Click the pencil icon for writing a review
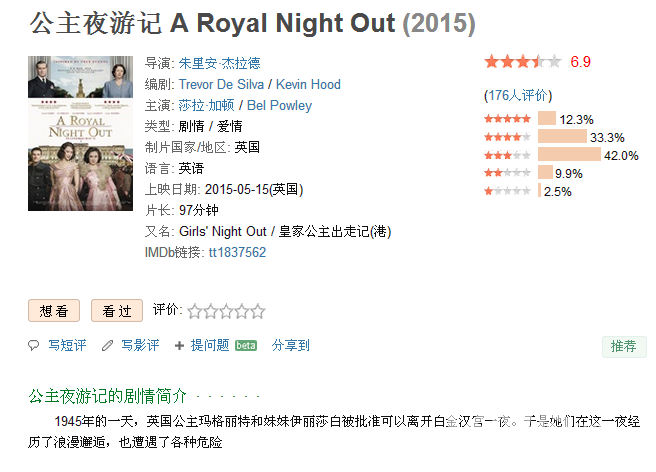This screenshot has width=656, height=472. click(x=108, y=346)
